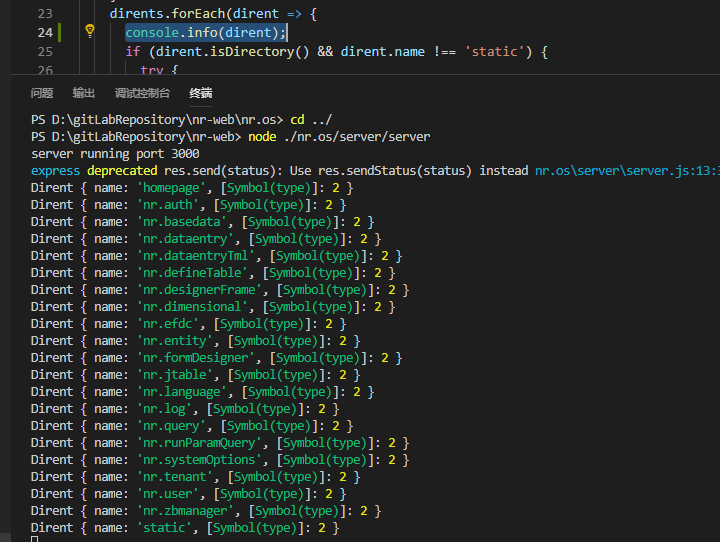The height and width of the screenshot is (542, 720).
Task: Click the 'nr.designerFrame' Dirent entry
Action: [x=220, y=290]
